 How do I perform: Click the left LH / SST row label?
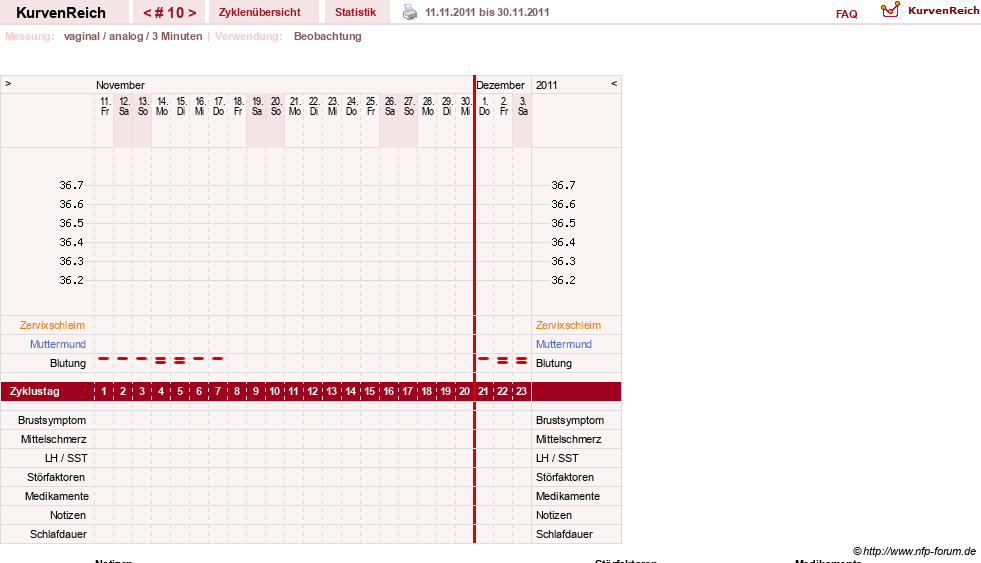[66, 459]
